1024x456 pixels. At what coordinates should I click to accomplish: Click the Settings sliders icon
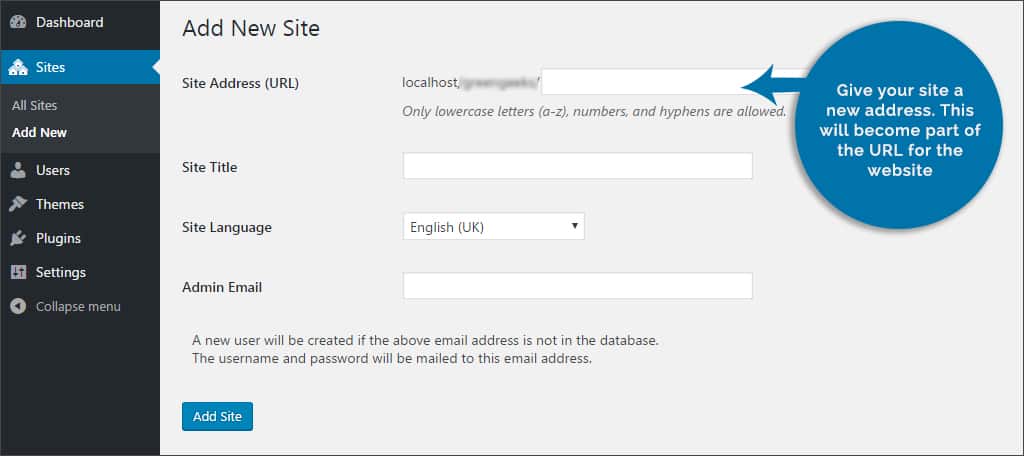click(18, 272)
